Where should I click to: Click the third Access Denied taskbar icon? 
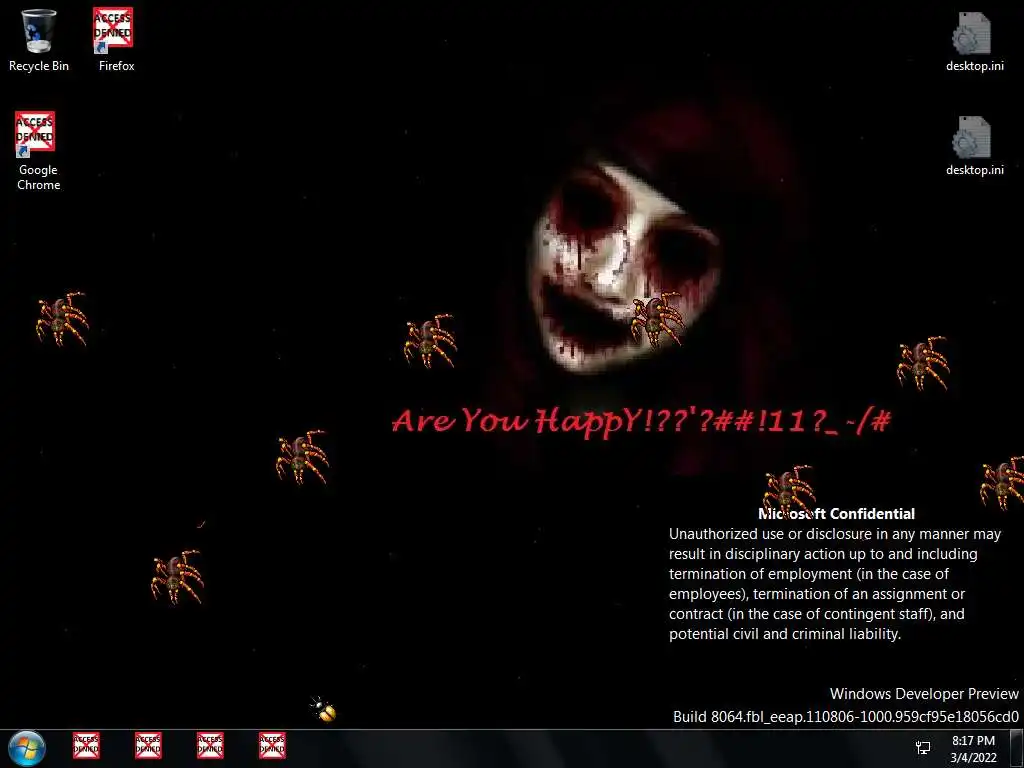210,746
